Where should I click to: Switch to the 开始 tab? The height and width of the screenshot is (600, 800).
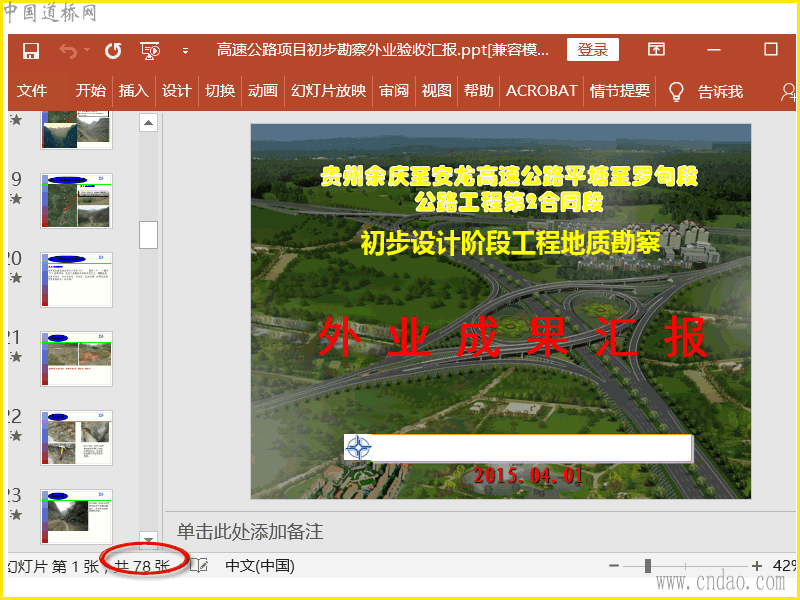90,91
